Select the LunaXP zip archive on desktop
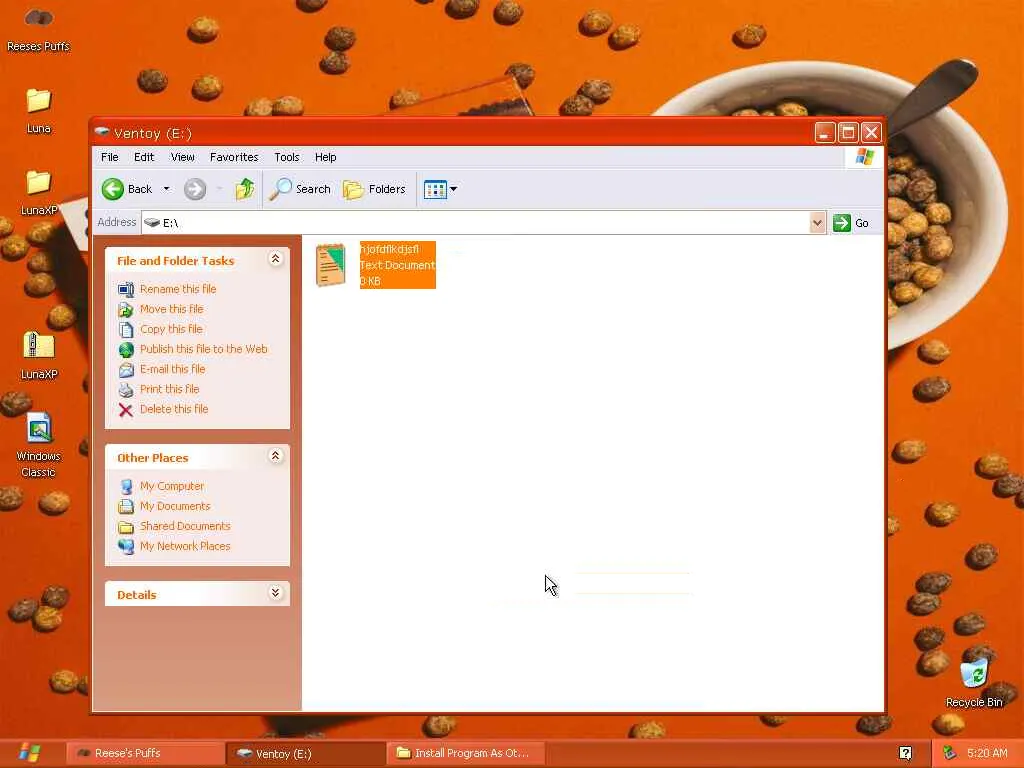1024x768 pixels. point(39,357)
